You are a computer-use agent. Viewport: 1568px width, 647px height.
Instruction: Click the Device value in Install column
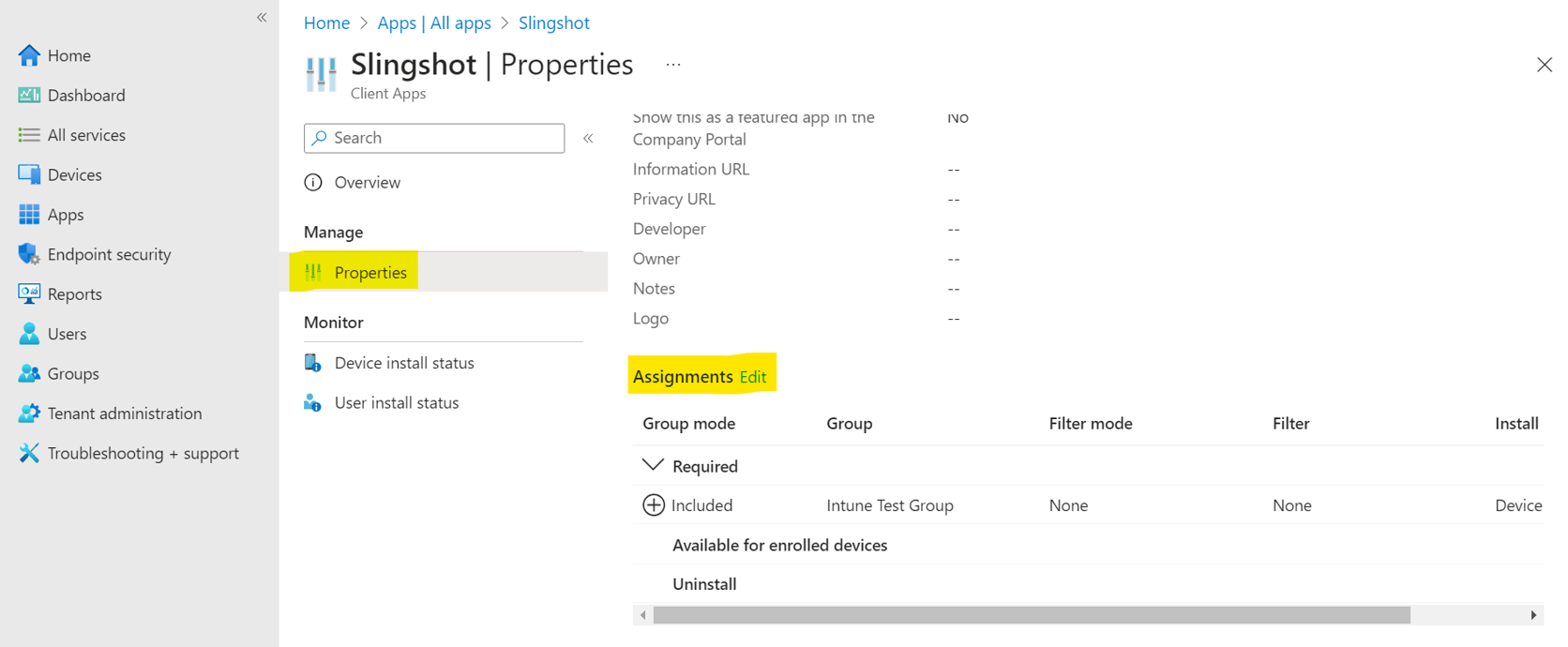point(1518,505)
